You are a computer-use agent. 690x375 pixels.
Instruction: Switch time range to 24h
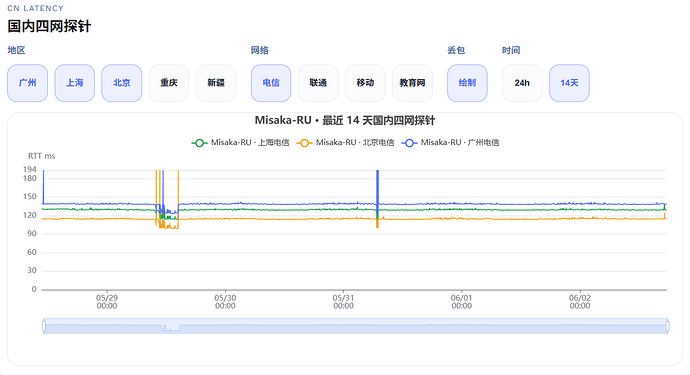tap(522, 83)
